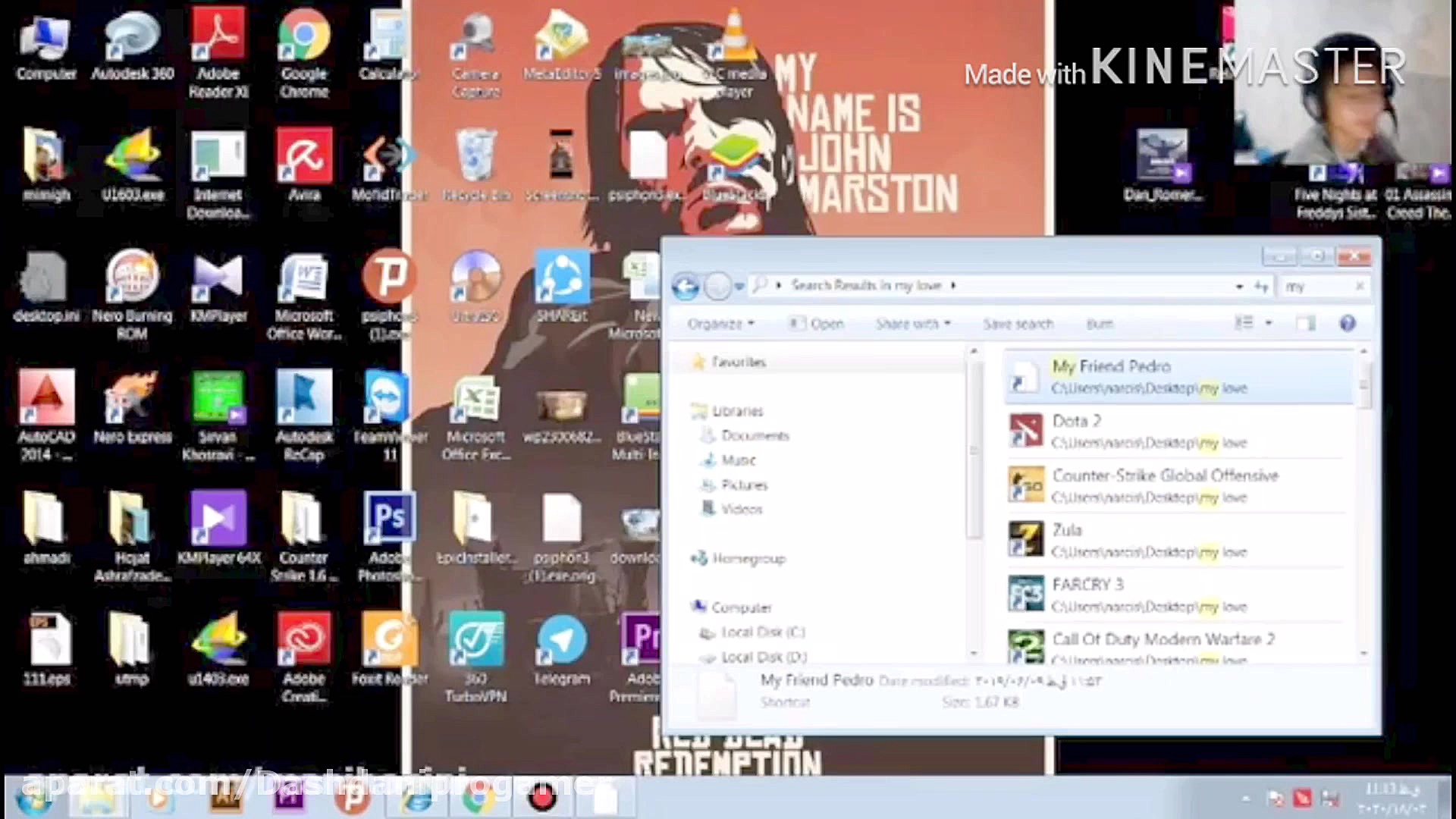The width and height of the screenshot is (1456, 819).
Task: Open the change view options dropdown arrow
Action: 1269,324
